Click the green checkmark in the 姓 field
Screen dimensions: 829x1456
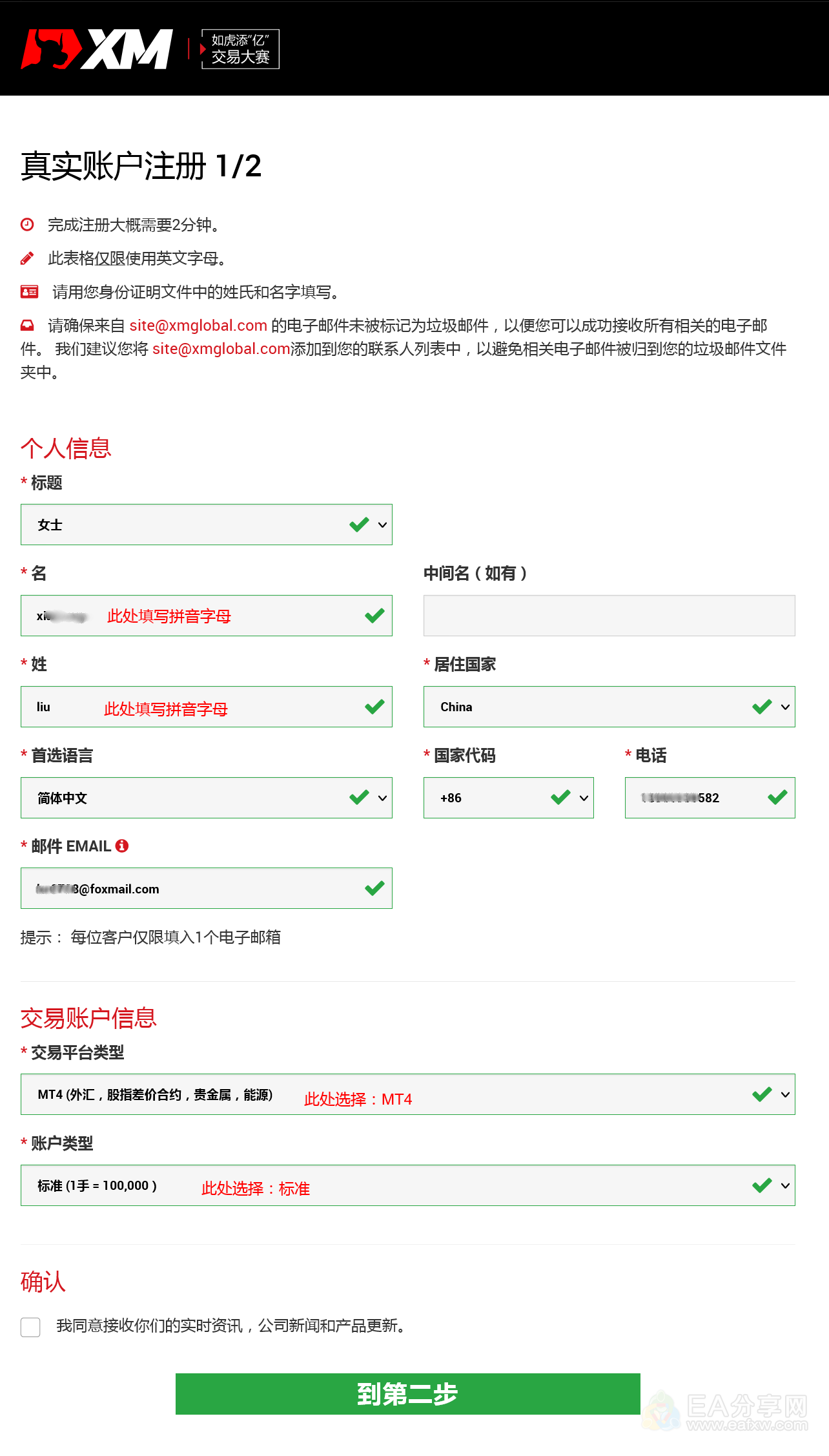[x=374, y=707]
